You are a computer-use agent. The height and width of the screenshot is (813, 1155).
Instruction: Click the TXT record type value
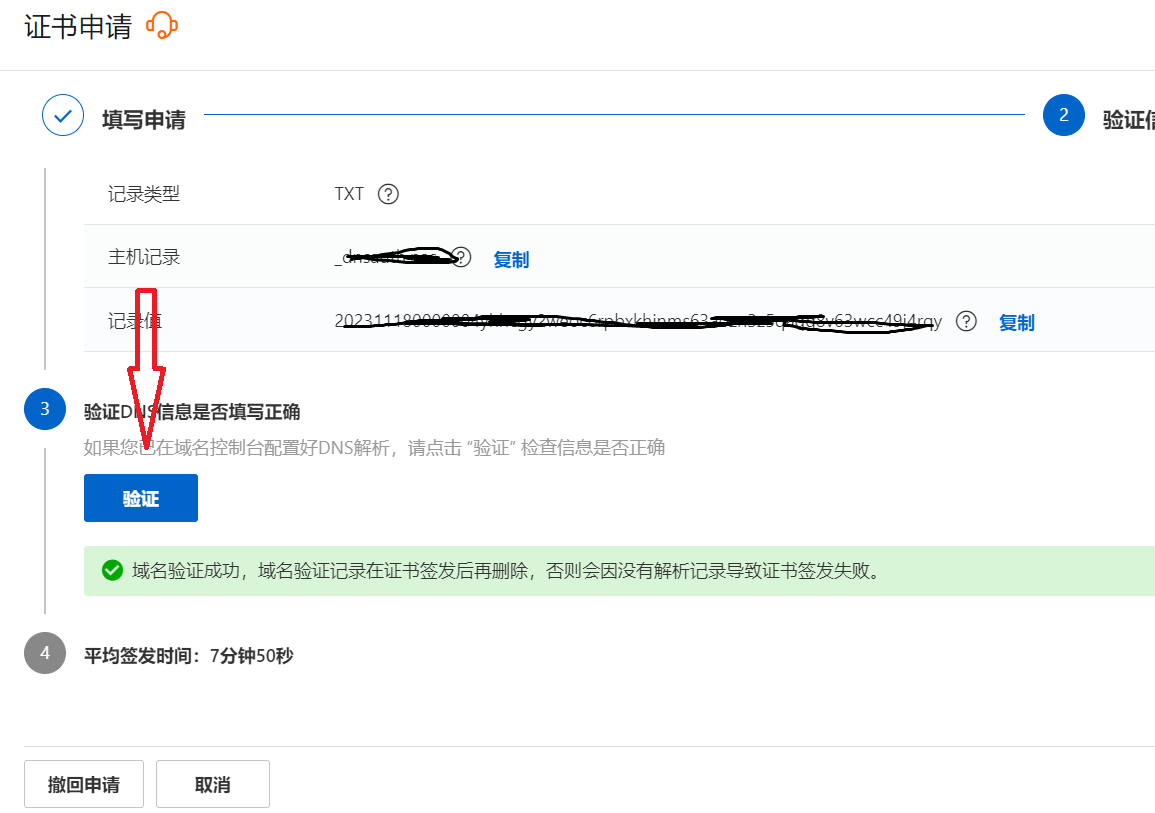(349, 194)
